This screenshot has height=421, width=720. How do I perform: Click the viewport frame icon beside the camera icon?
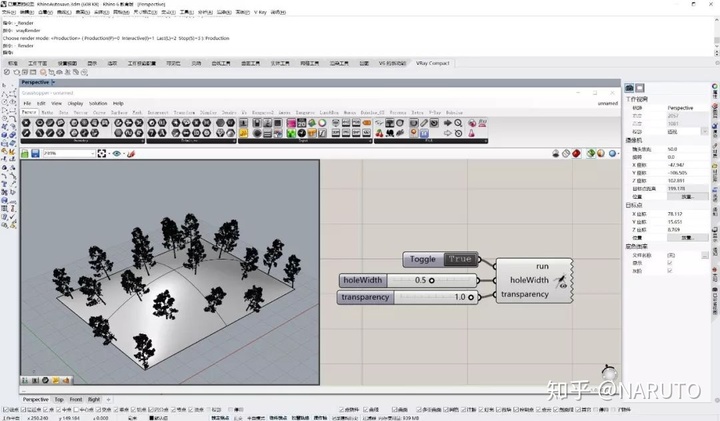[640, 88]
